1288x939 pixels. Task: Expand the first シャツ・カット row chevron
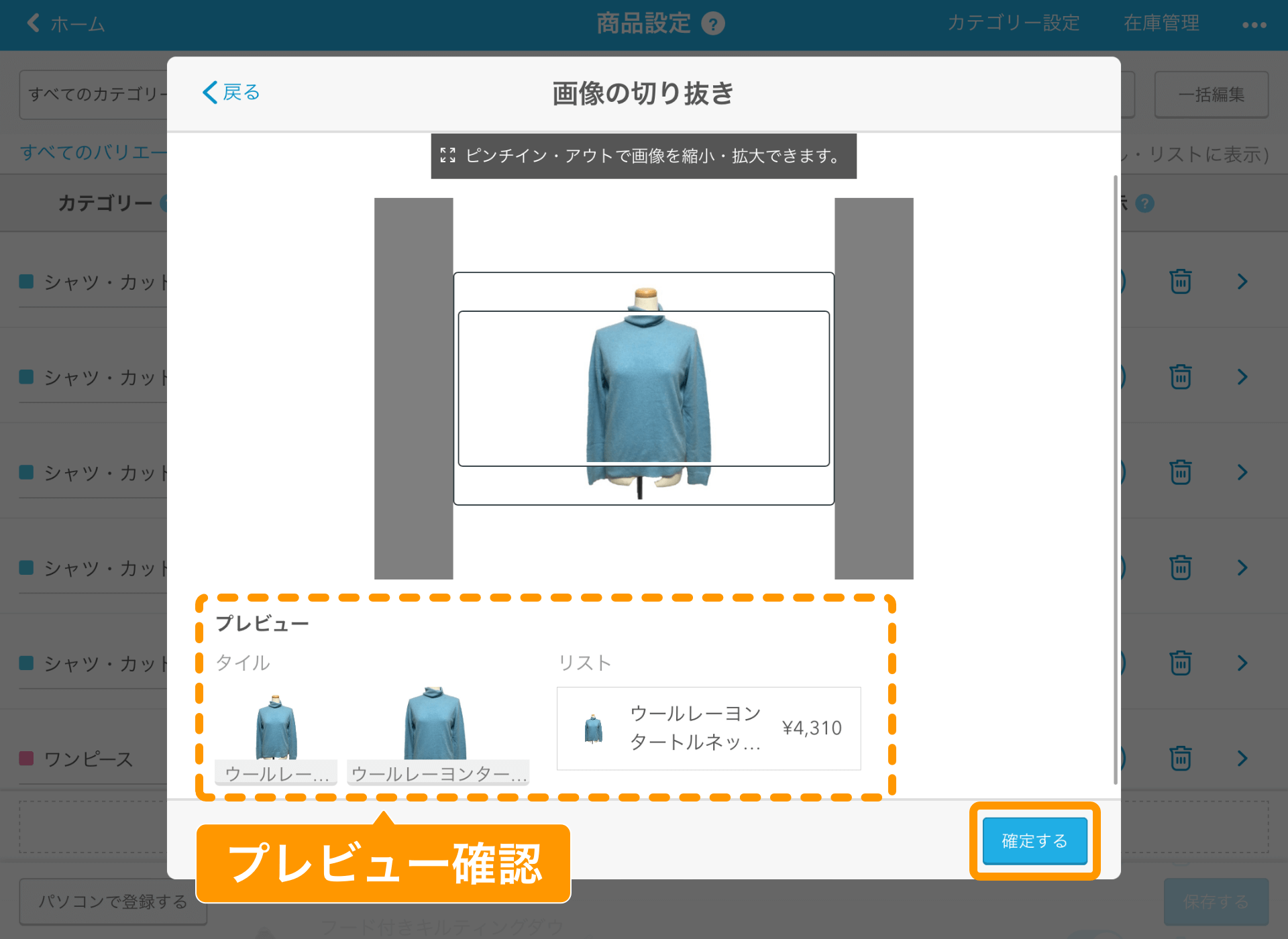[x=1242, y=281]
